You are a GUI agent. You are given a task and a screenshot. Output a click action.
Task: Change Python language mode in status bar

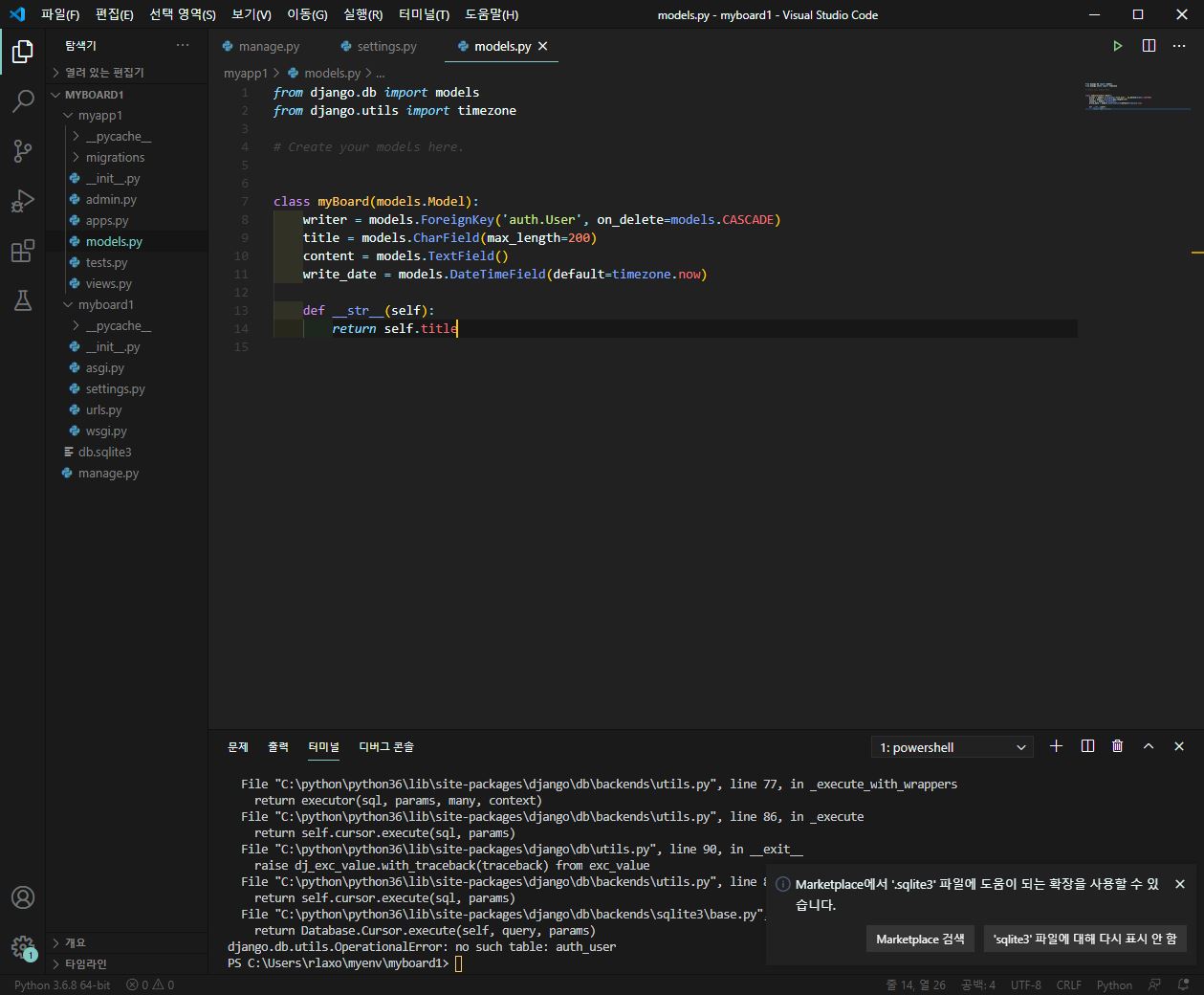coord(1114,984)
